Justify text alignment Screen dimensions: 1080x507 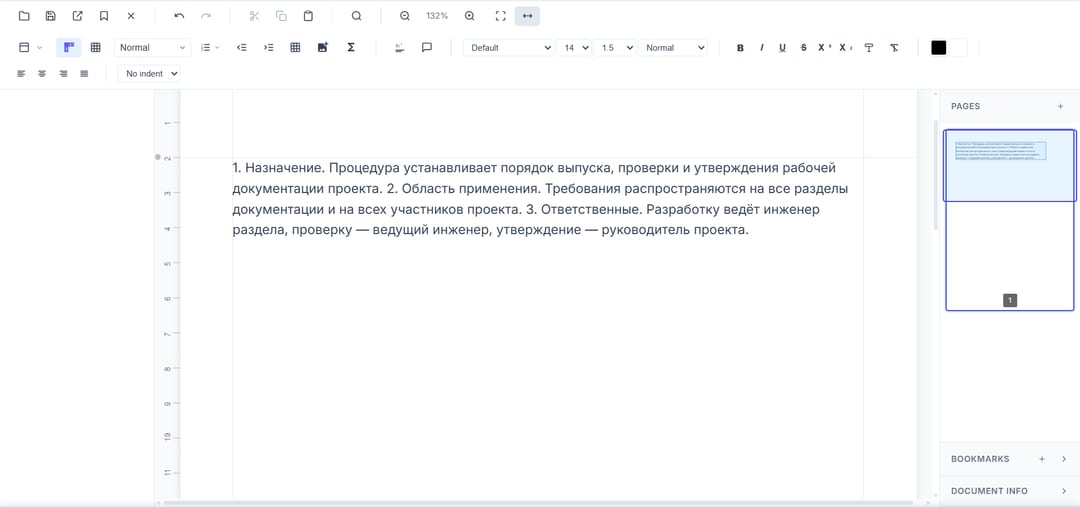[x=84, y=74]
